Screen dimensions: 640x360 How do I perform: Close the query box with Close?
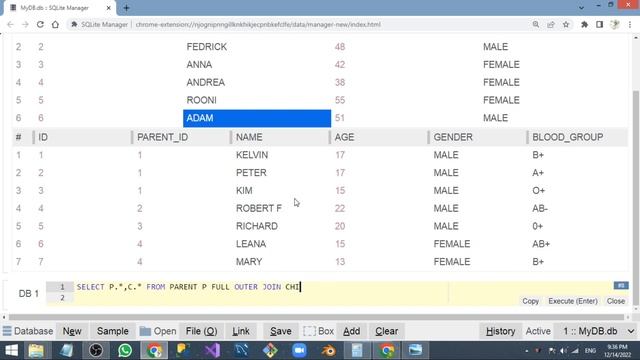616,301
